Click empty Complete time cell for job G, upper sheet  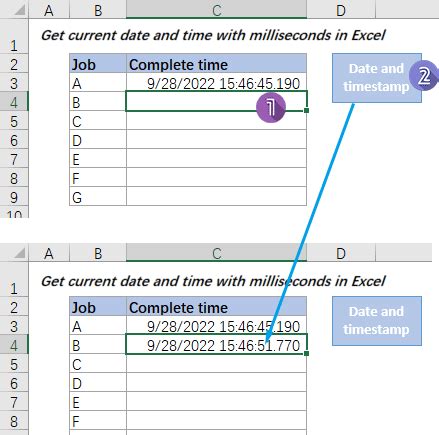(x=216, y=196)
